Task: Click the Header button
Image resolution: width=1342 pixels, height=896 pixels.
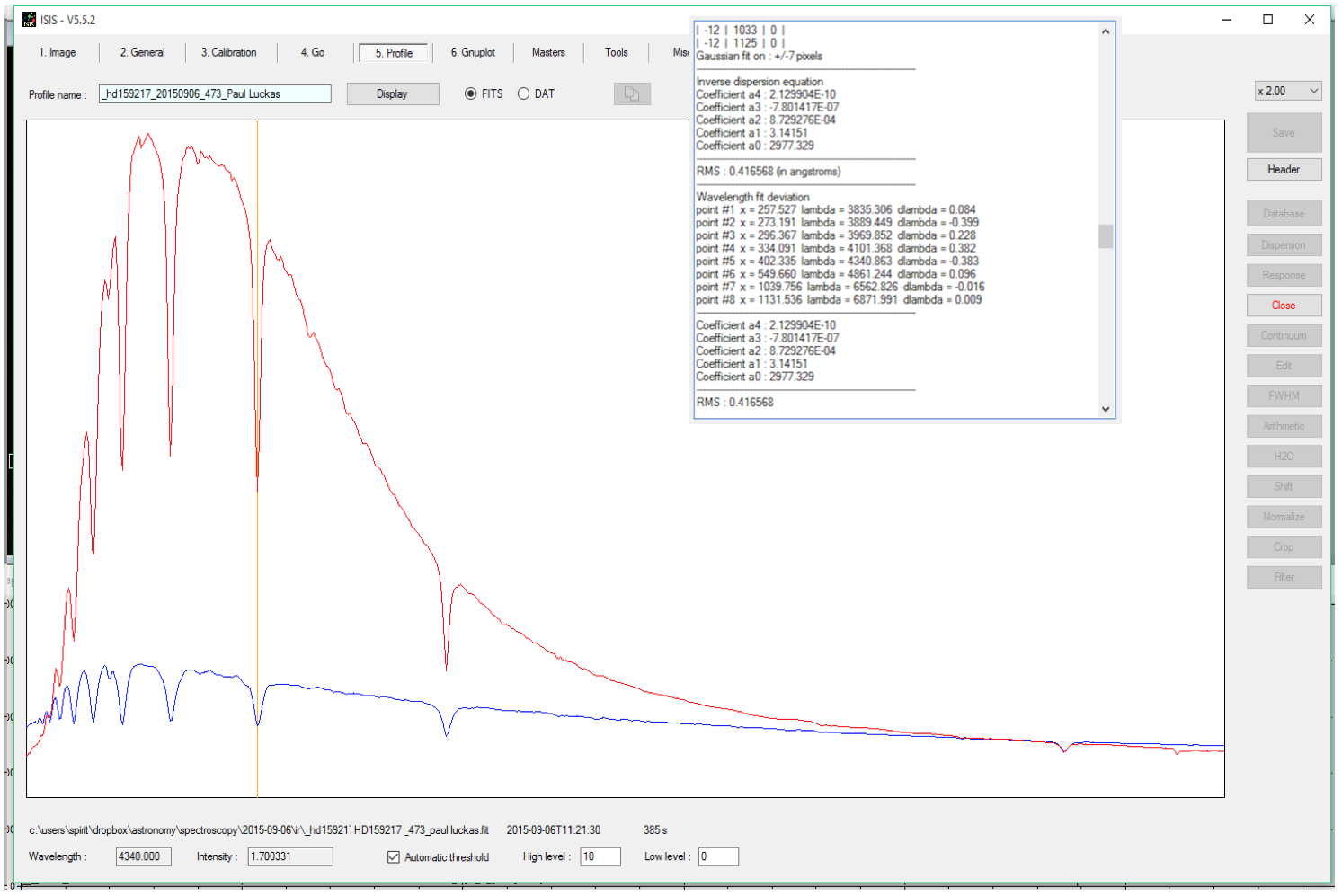Action: (1284, 170)
